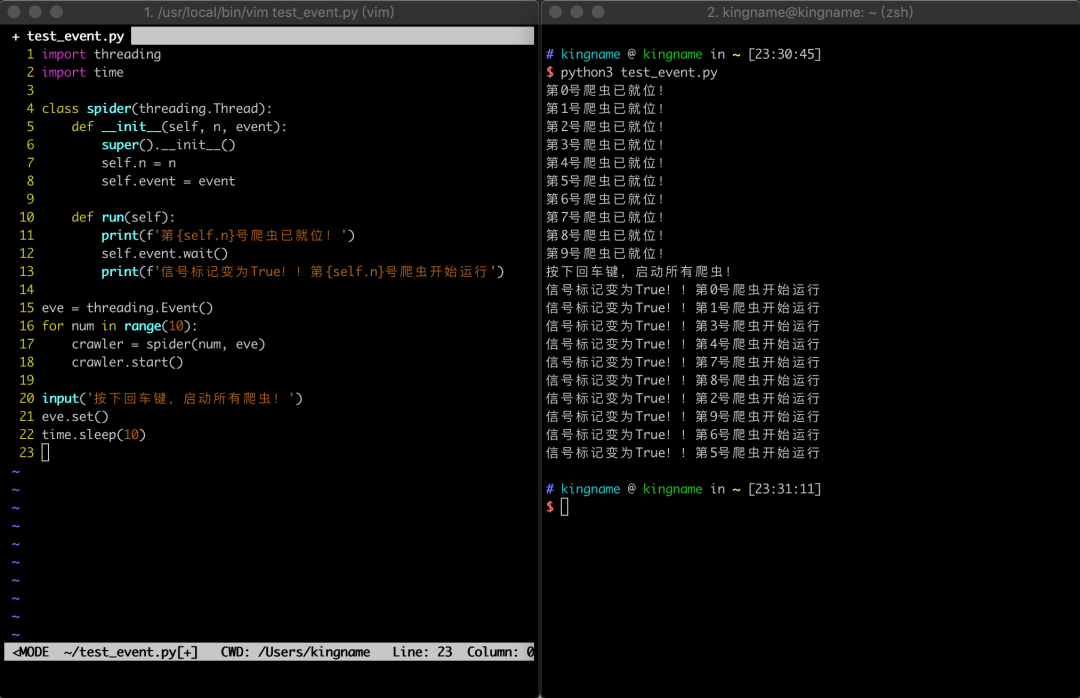
Task: Click the print line with '爬虫已就位' in vim
Action: 228,236
